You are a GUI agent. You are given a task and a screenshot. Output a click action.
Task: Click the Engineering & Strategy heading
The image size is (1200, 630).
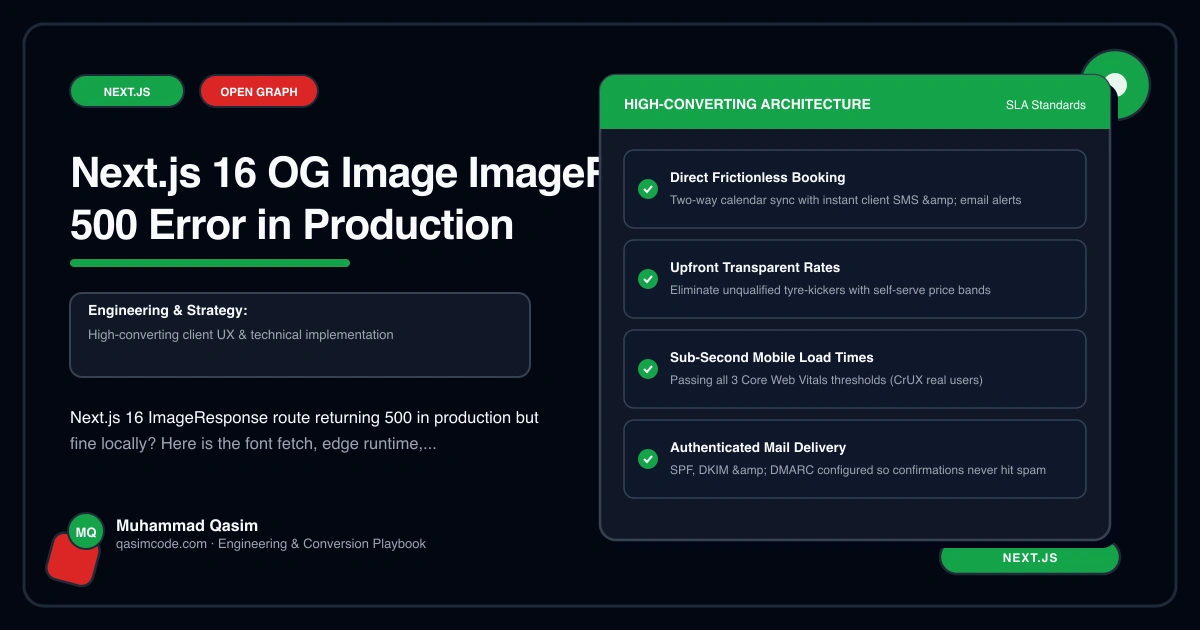pyautogui.click(x=167, y=311)
